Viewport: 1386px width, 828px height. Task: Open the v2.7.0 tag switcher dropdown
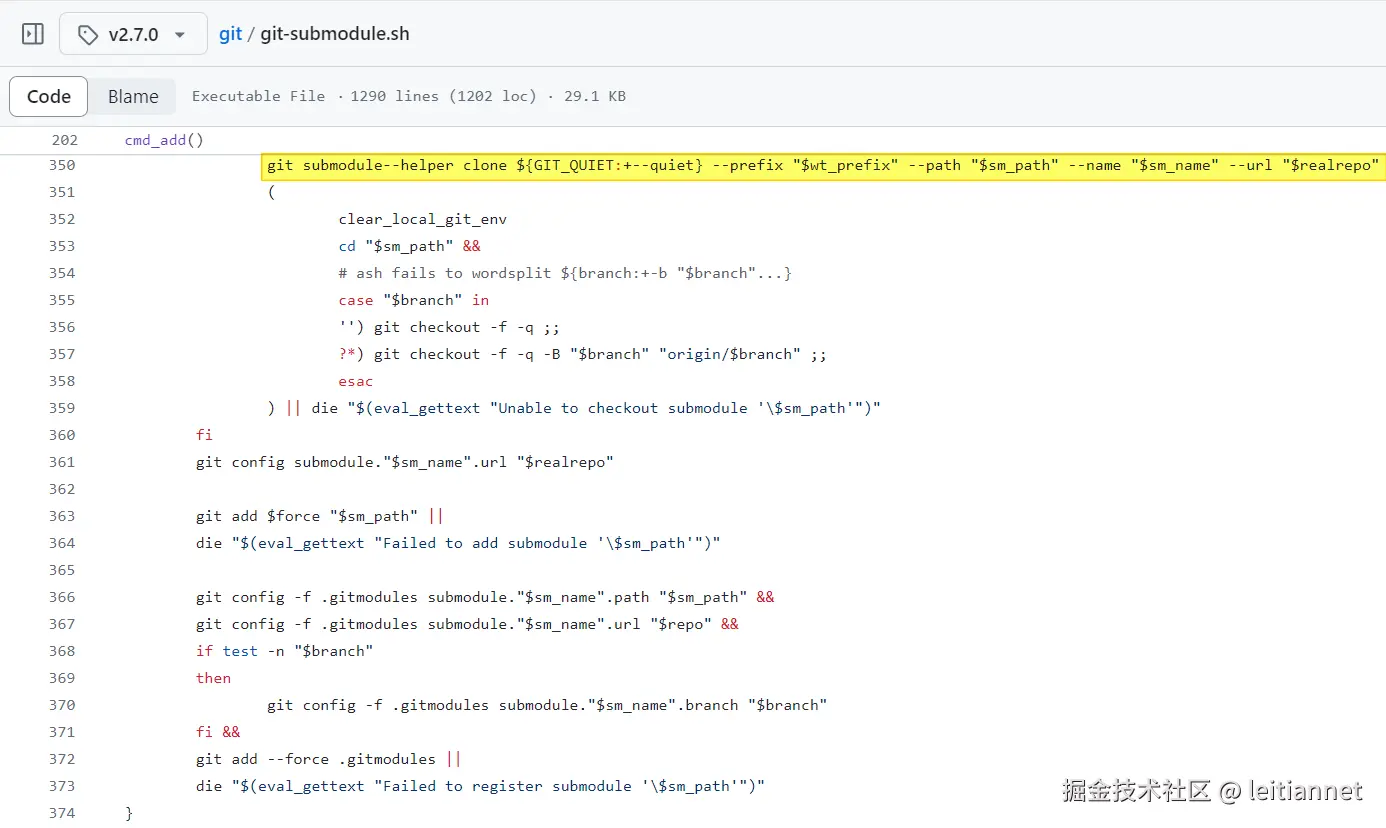(134, 34)
